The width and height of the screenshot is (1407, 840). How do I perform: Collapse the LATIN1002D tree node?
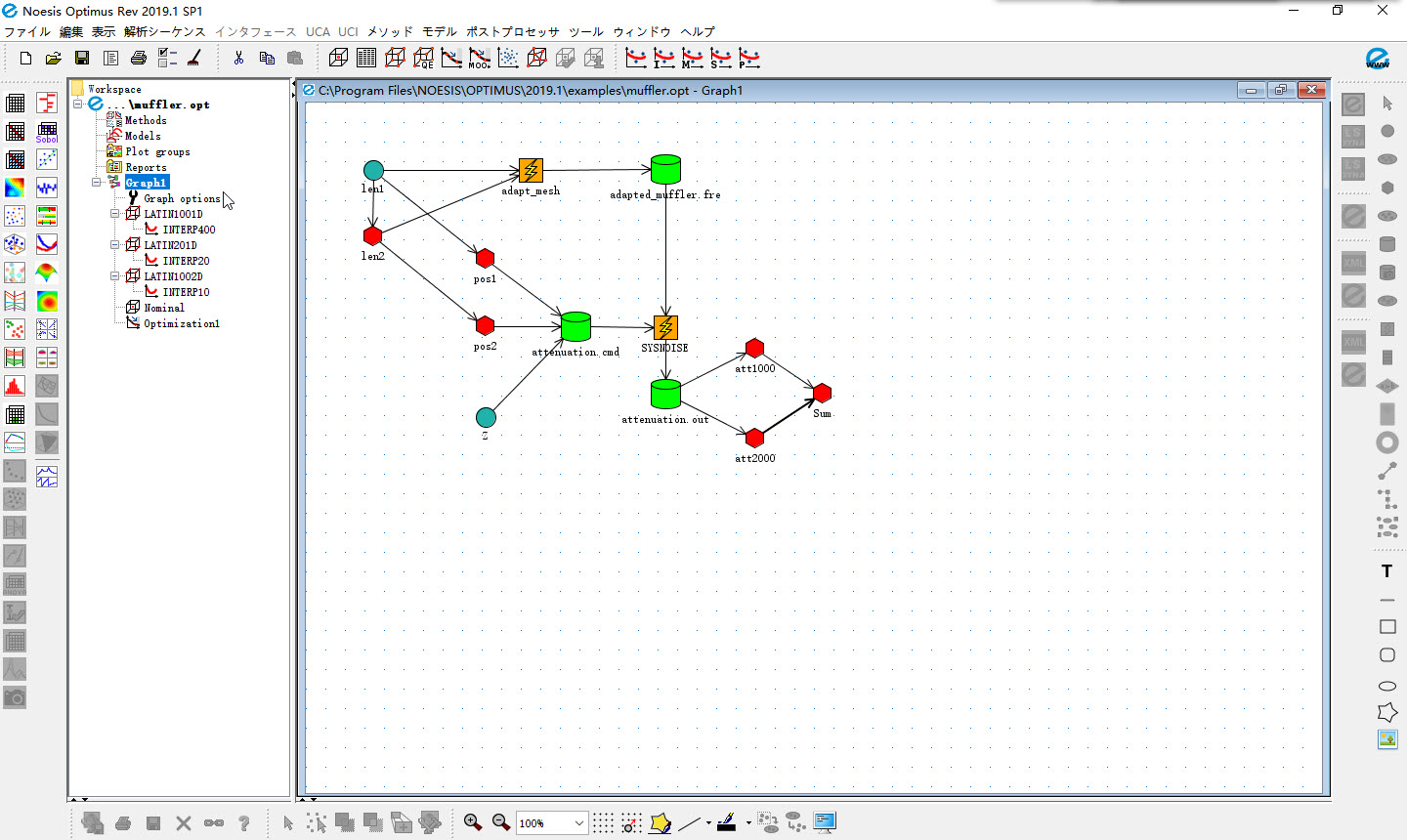[x=115, y=275]
